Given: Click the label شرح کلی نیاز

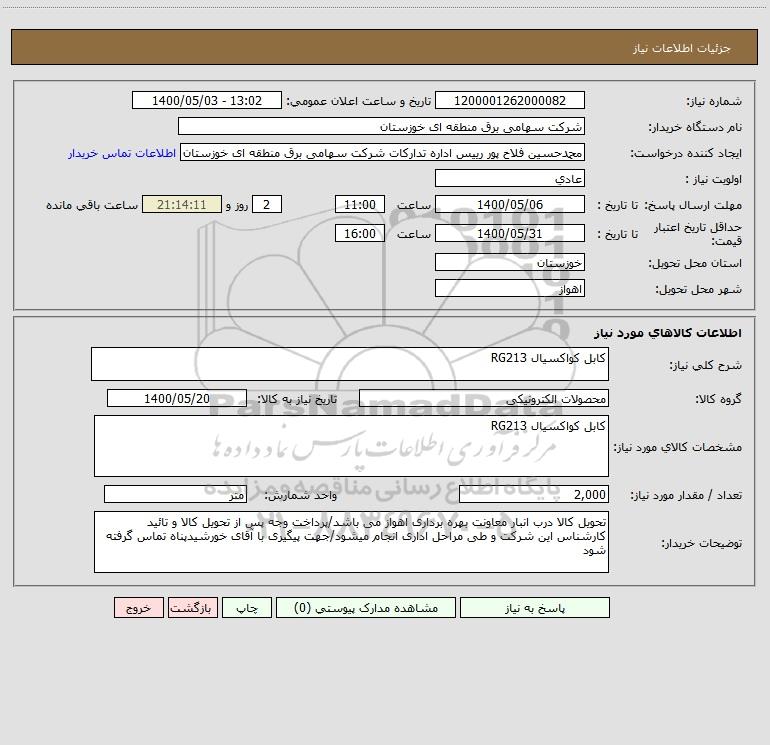Looking at the screenshot, I should 706,365.
